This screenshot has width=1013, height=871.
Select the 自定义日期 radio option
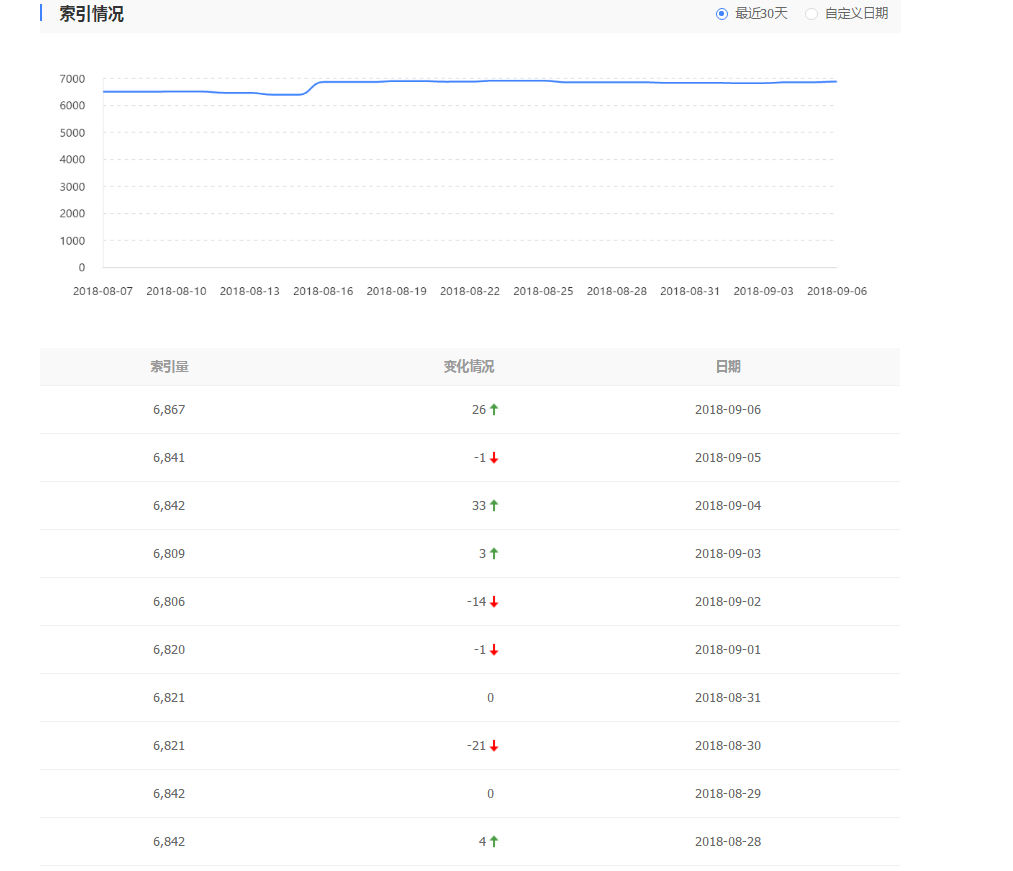pos(811,14)
